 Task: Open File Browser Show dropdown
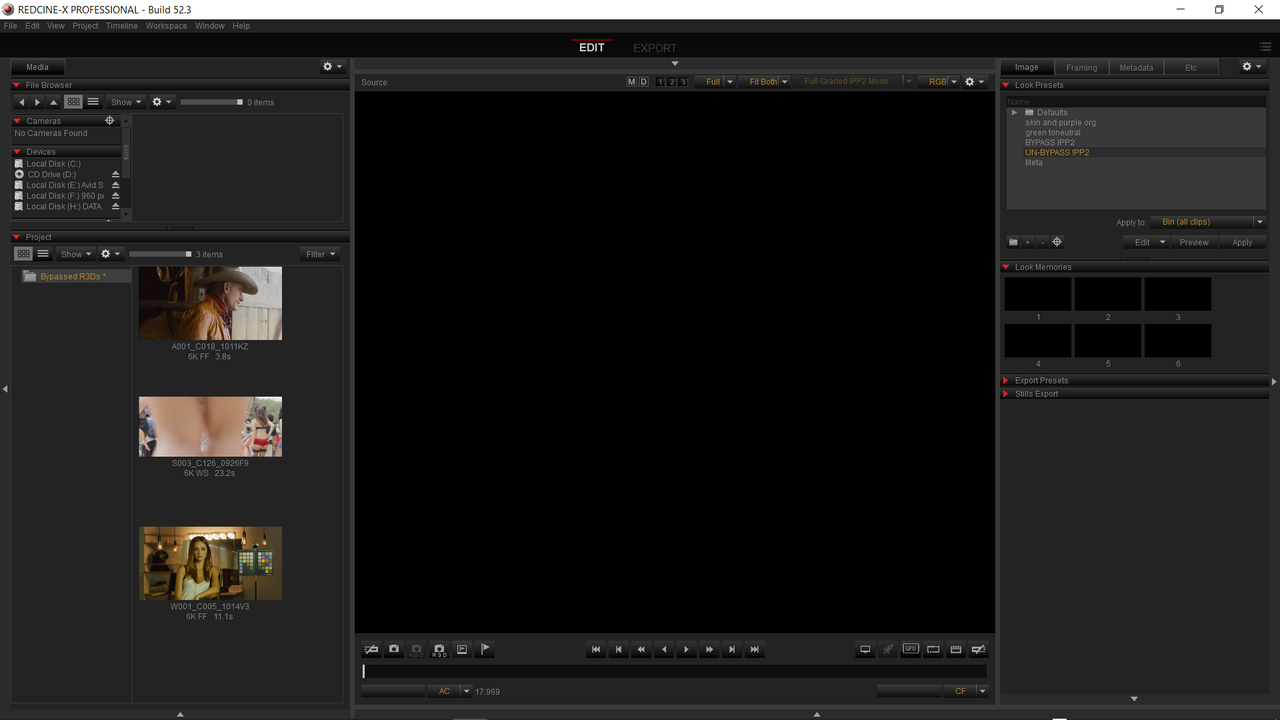[125, 102]
